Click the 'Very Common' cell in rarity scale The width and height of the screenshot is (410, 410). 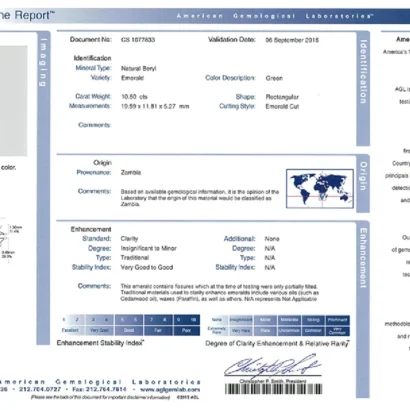coord(337,331)
